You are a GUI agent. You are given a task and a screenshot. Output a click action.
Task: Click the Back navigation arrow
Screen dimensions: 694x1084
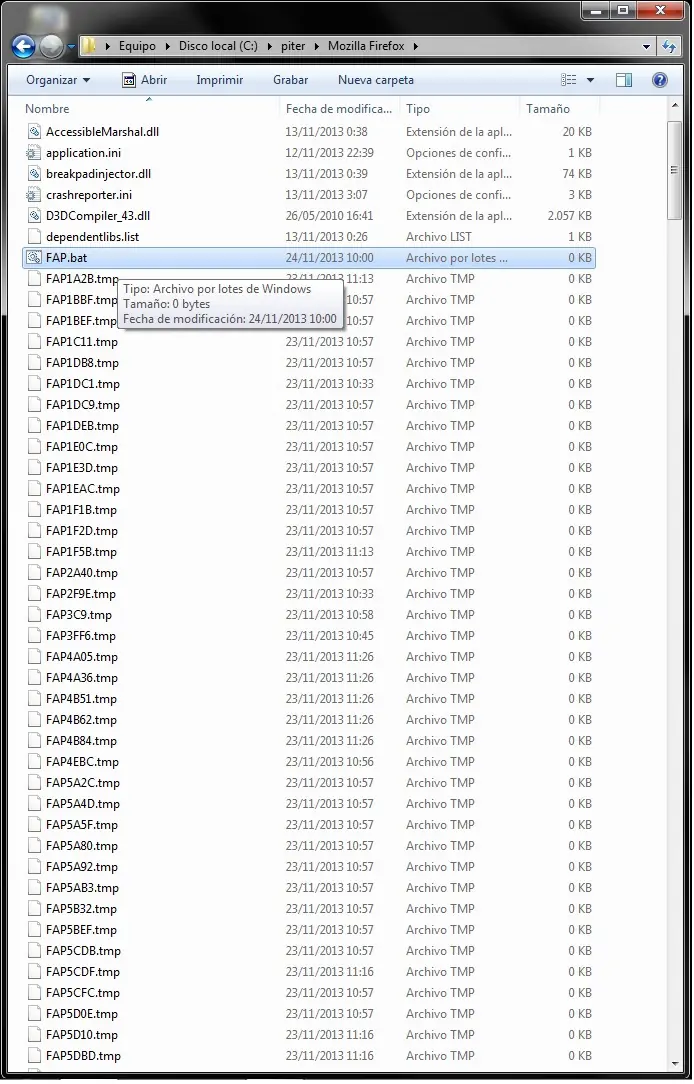24,46
